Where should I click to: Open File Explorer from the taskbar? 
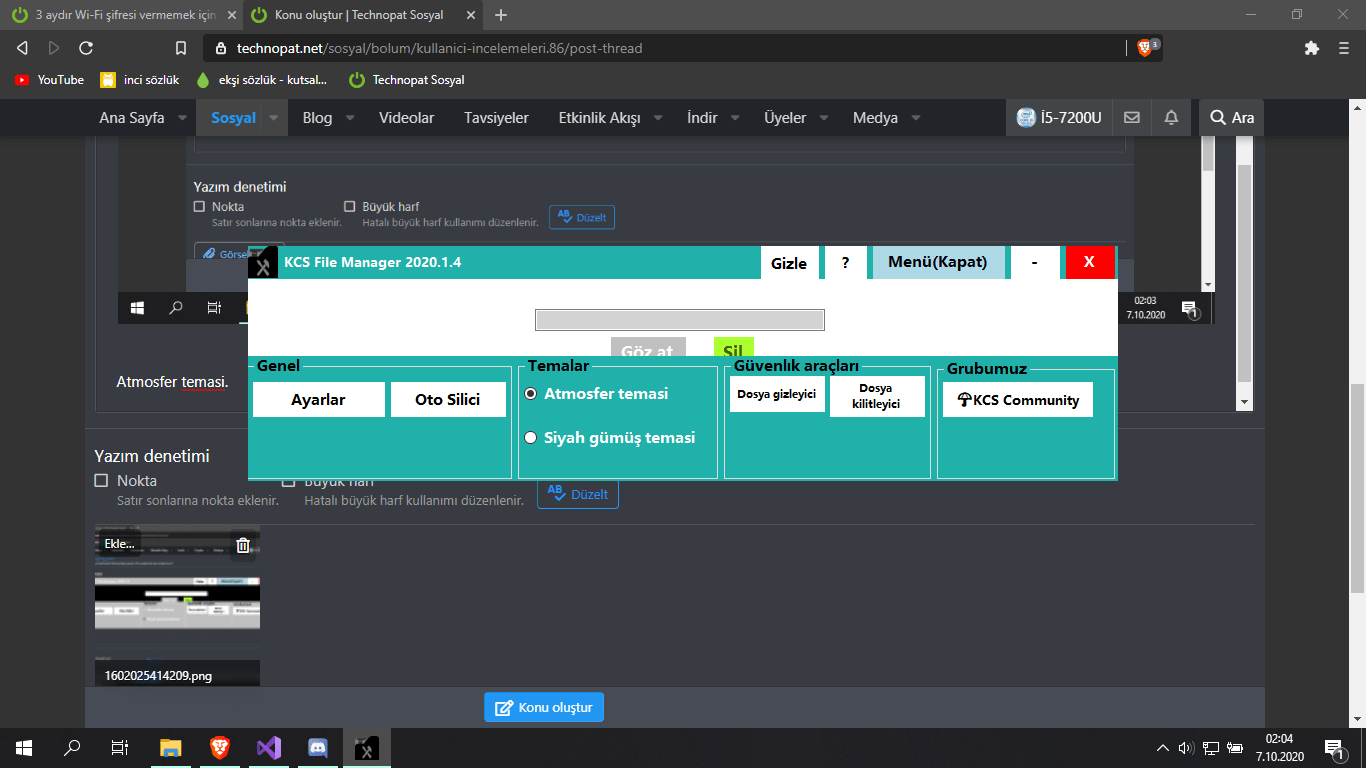tap(171, 747)
